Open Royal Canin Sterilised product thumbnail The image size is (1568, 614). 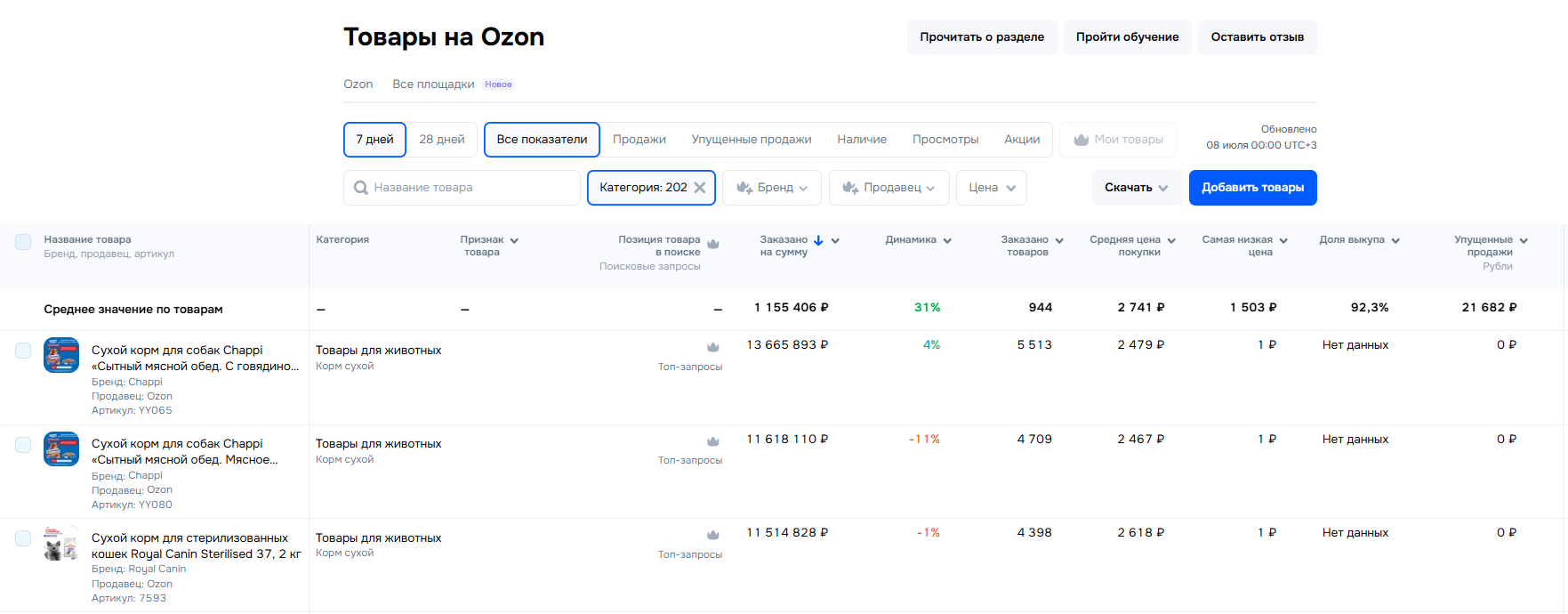[x=61, y=543]
